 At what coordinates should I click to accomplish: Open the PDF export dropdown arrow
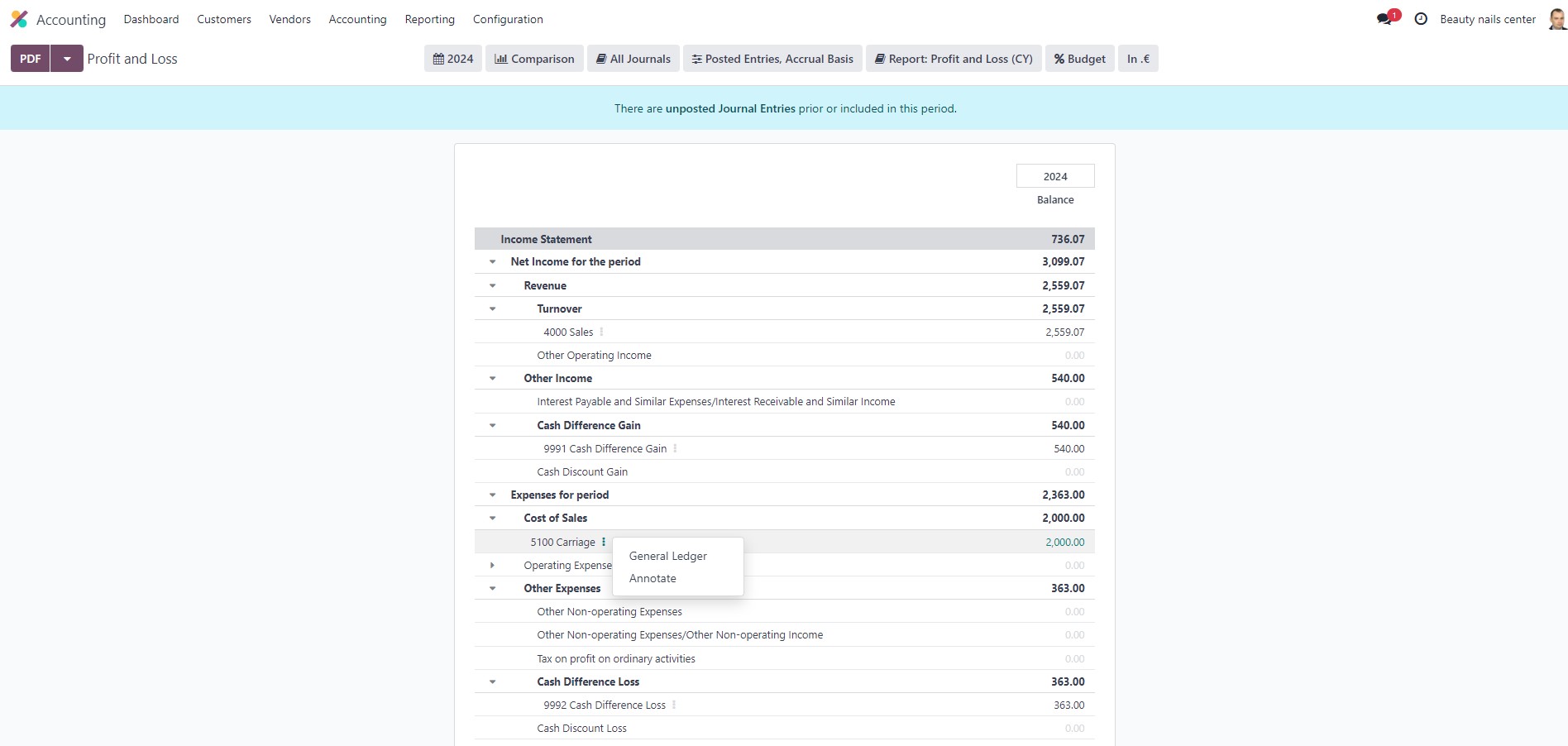(x=67, y=59)
